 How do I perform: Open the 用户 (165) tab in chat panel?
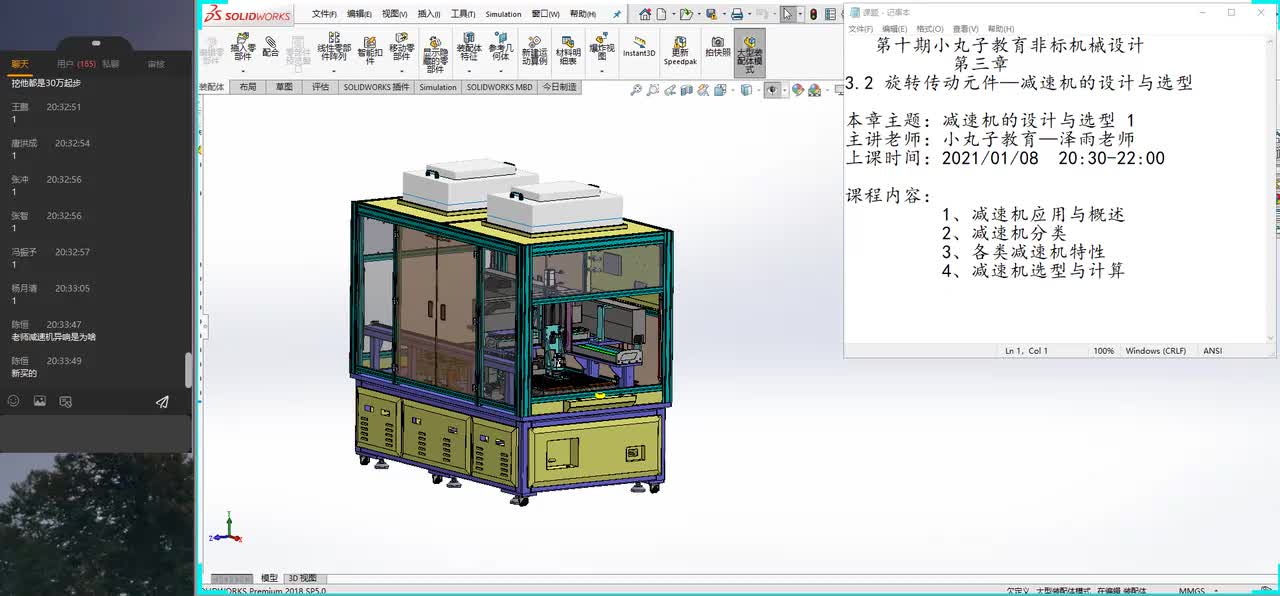(x=75, y=64)
